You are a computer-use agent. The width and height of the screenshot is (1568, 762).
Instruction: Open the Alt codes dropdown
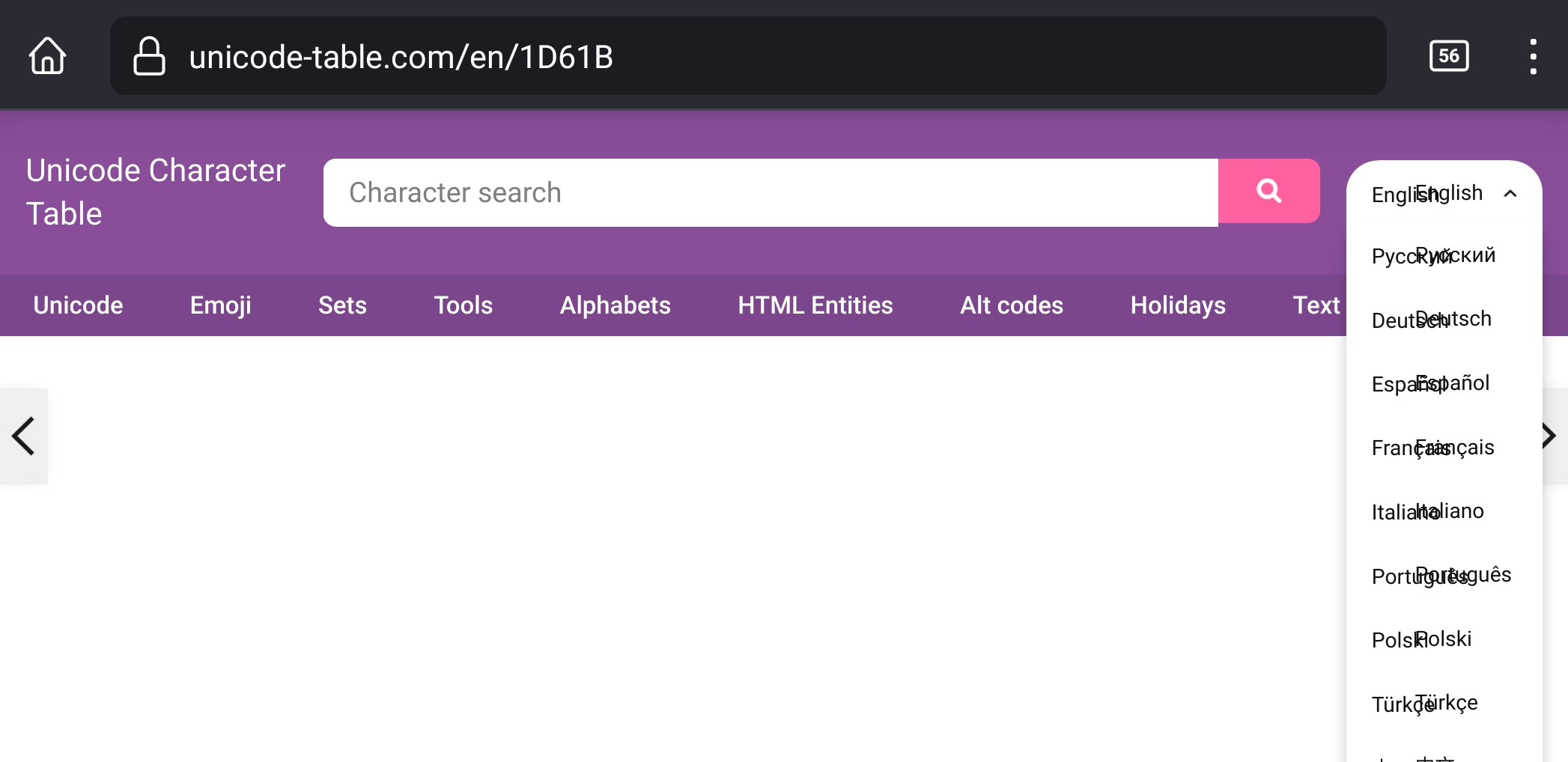click(1011, 305)
